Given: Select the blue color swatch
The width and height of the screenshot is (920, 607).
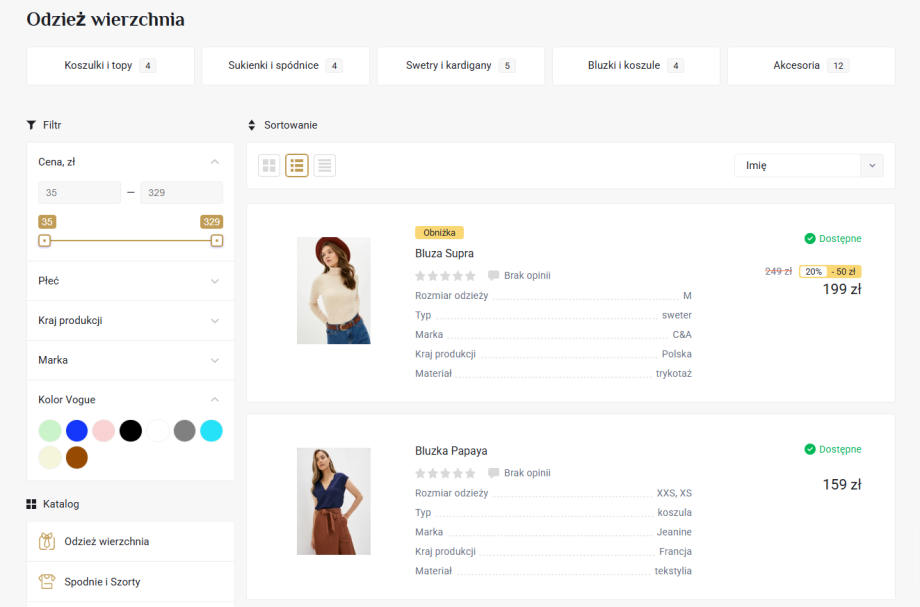Looking at the screenshot, I should pos(77,431).
